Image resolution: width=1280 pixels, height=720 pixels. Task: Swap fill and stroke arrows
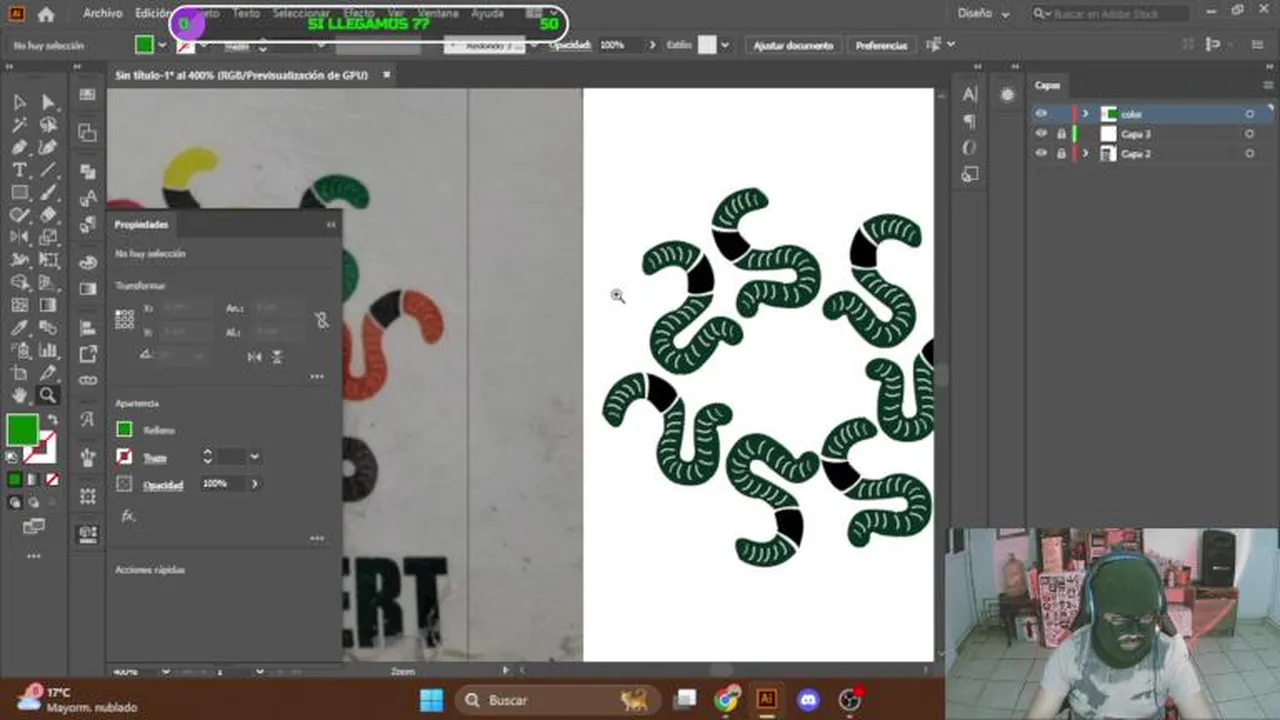click(51, 420)
